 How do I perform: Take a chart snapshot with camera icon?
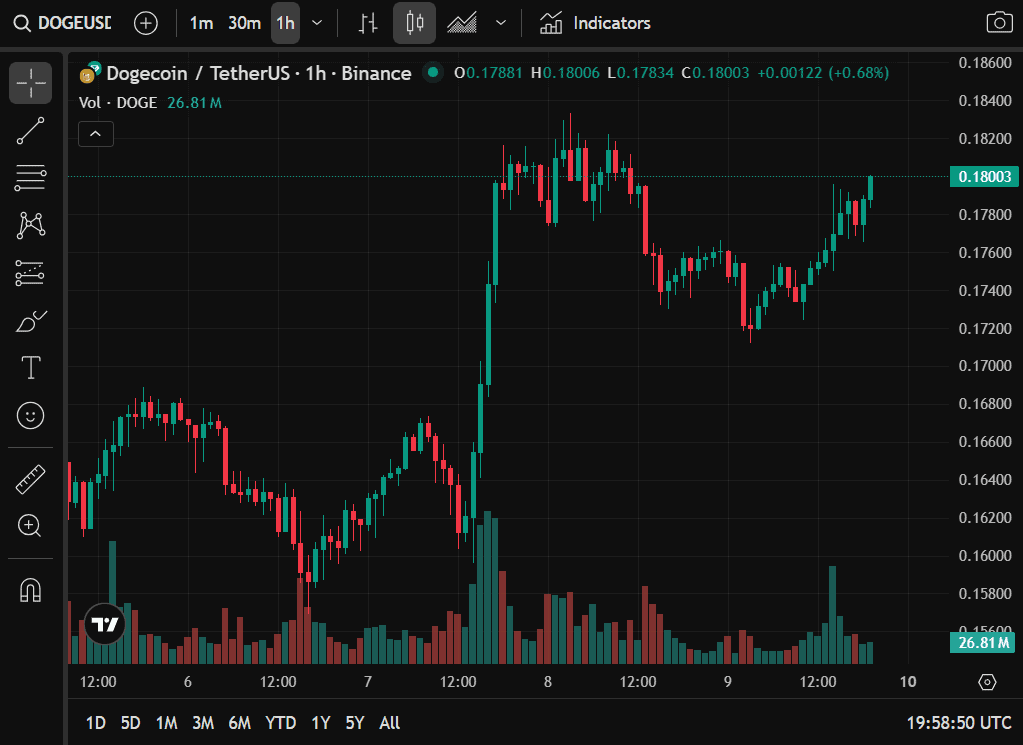pyautogui.click(x=998, y=23)
